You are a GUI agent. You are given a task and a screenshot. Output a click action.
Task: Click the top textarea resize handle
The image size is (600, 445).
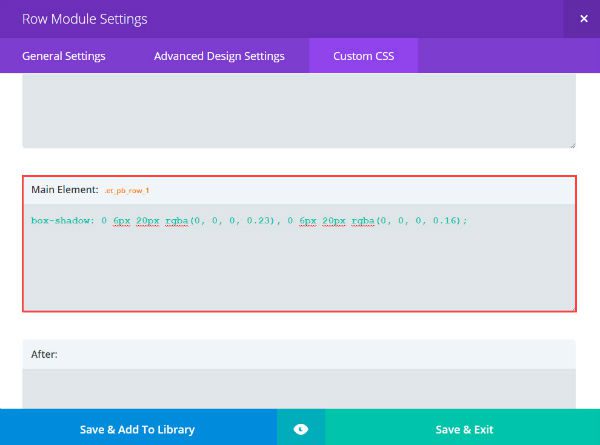tap(571, 144)
